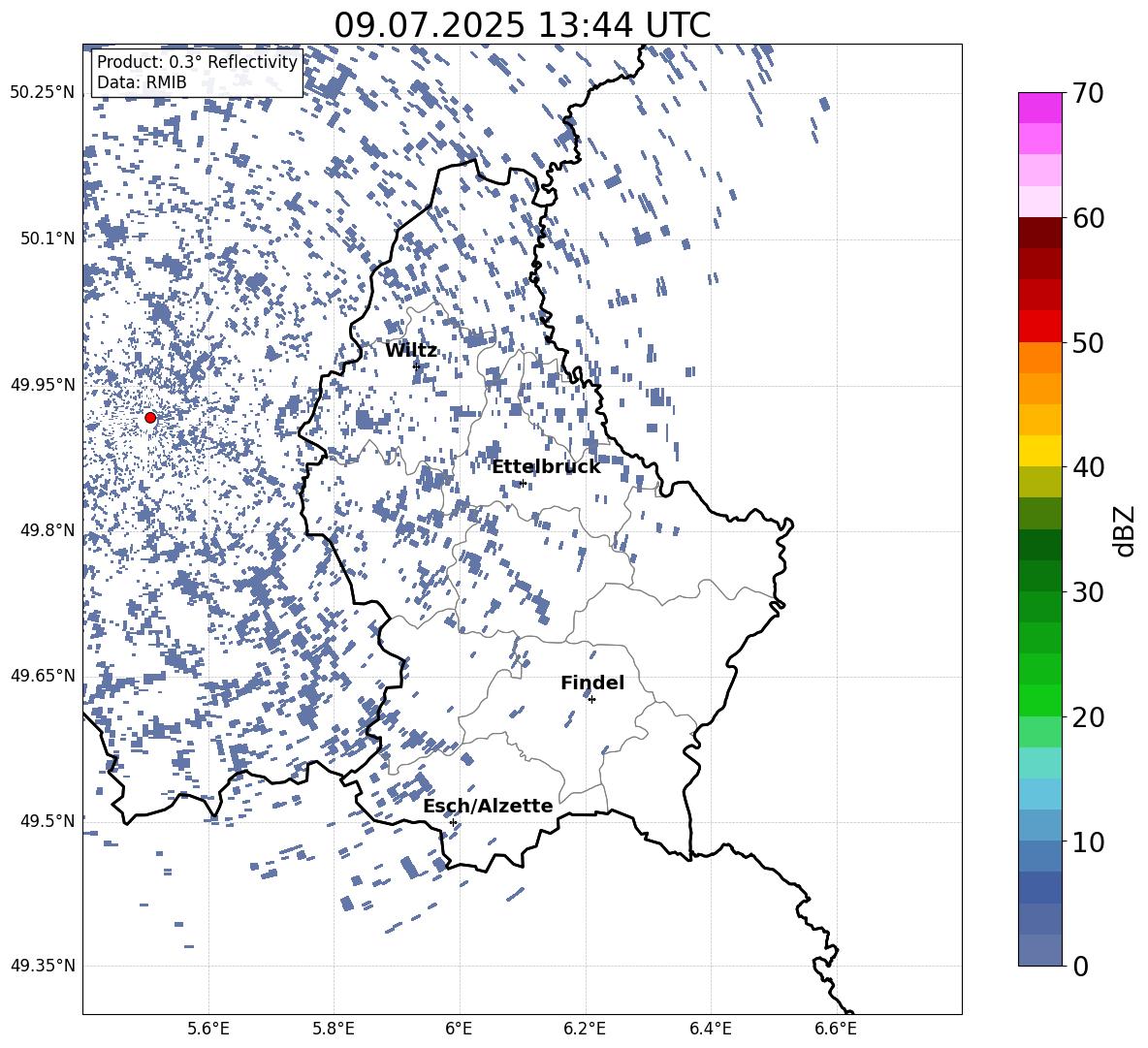Click the magenta top colorbar segment
This screenshot has width=1148, height=1048.
(1039, 108)
